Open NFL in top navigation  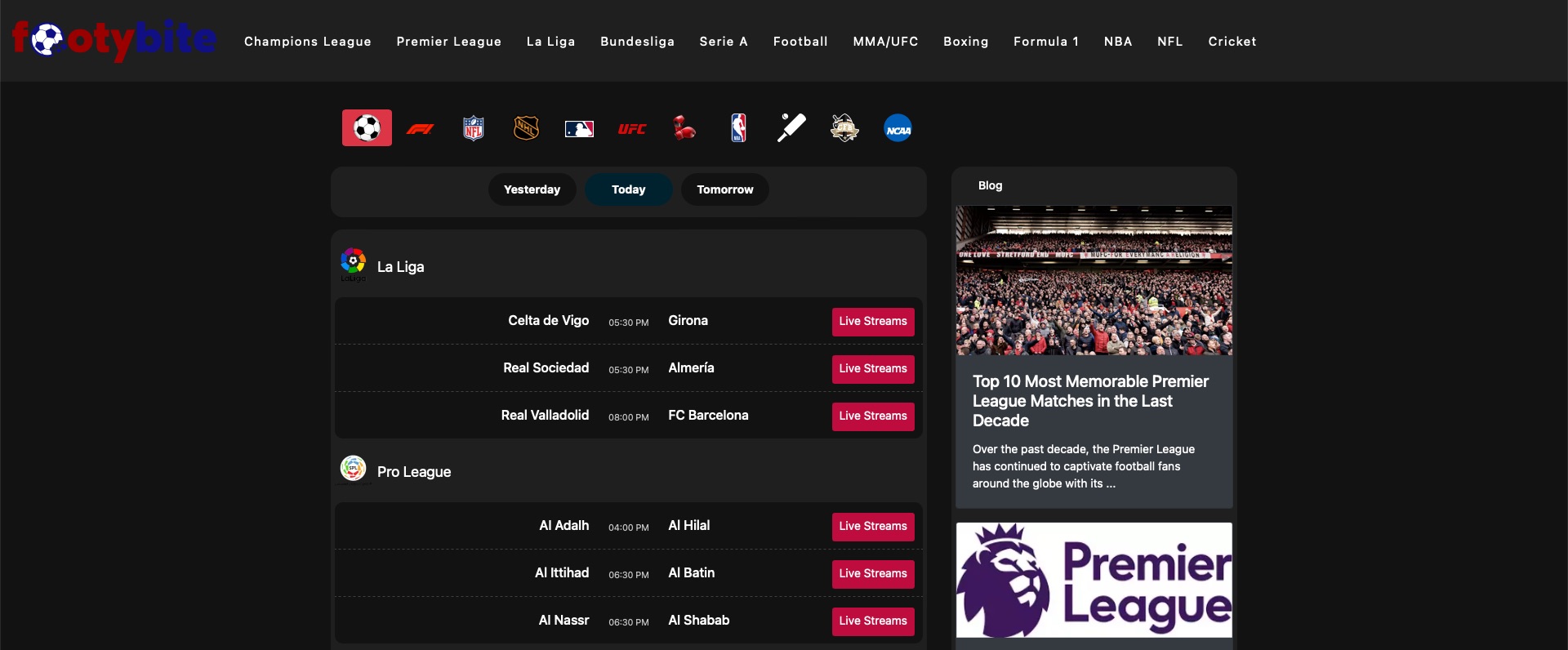pos(1169,41)
